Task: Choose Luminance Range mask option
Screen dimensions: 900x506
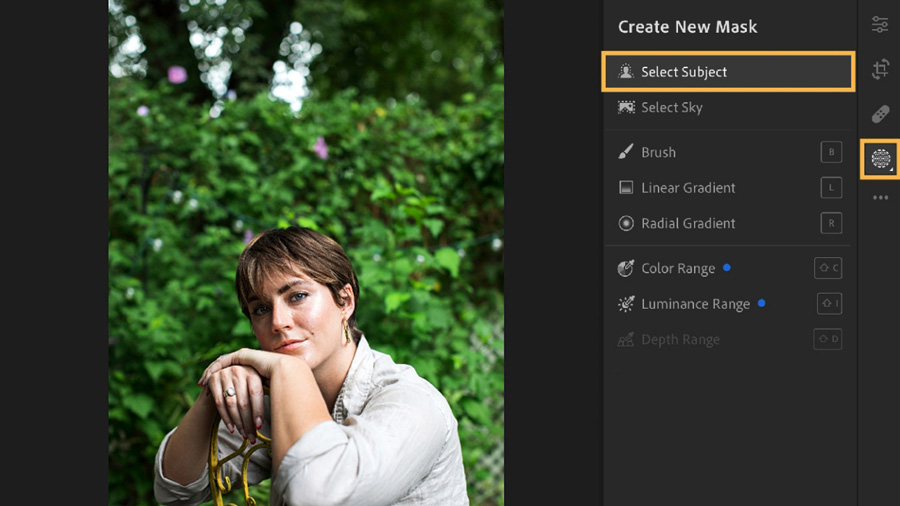Action: (695, 304)
